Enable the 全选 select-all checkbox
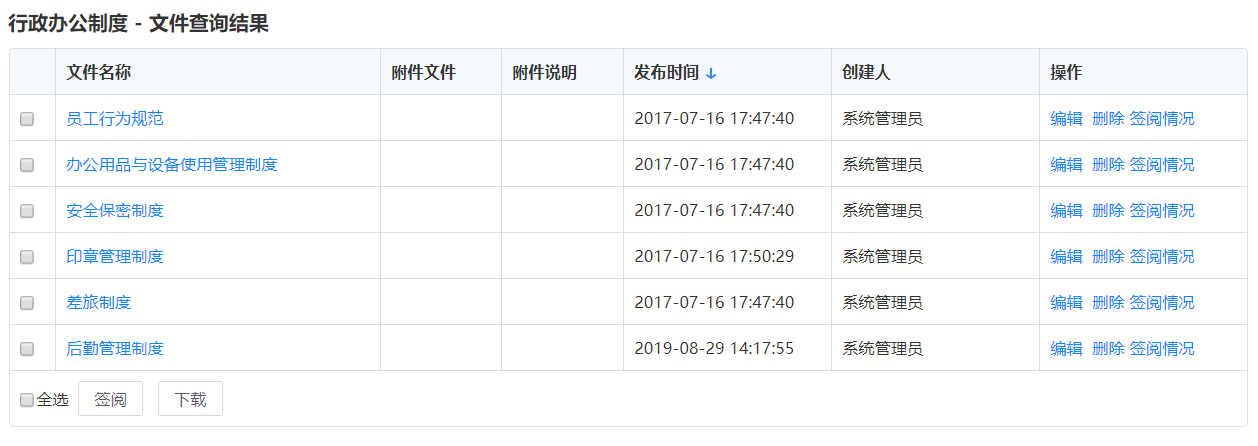Image resolution: width=1258 pixels, height=446 pixels. pyautogui.click(x=27, y=400)
